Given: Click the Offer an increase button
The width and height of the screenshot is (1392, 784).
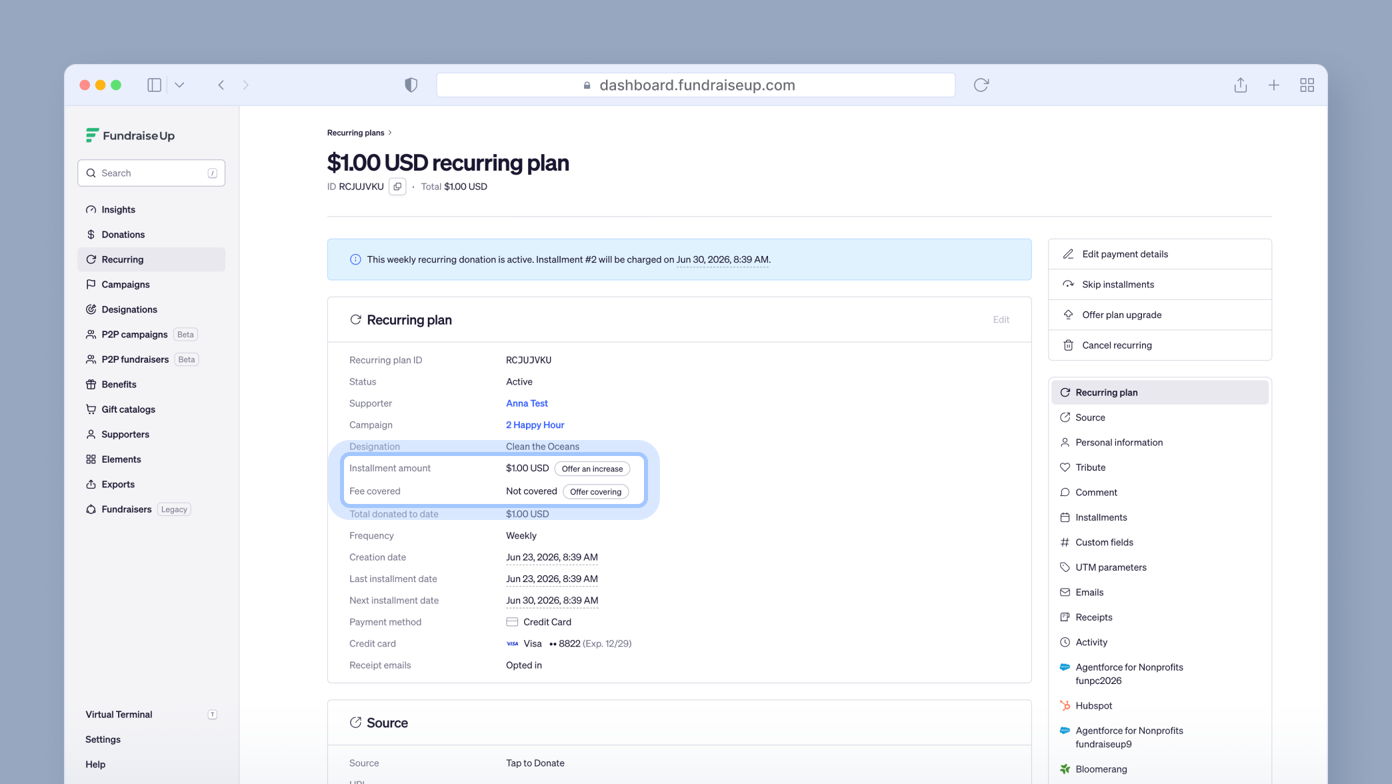Looking at the screenshot, I should (592, 469).
